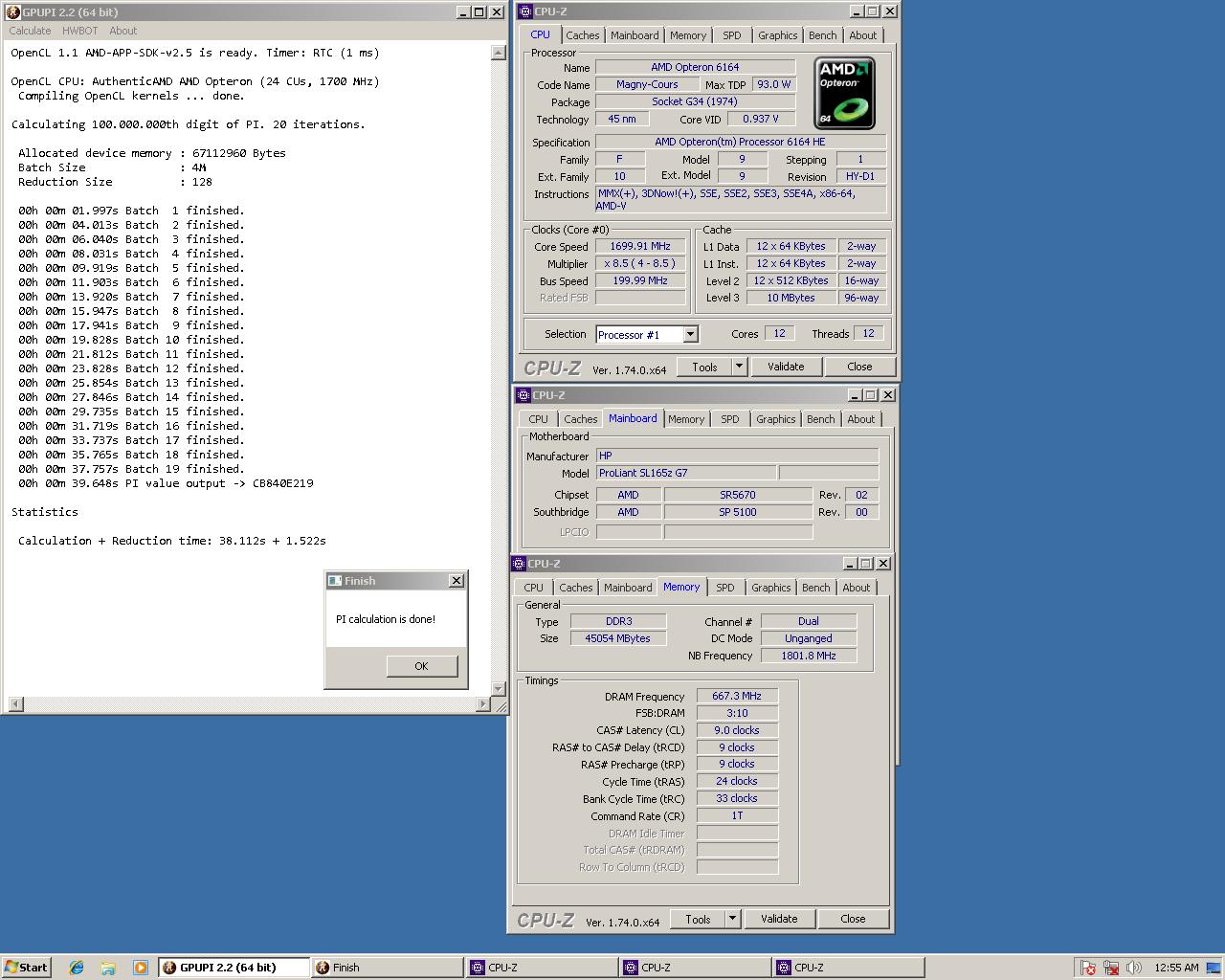Open the Bench tab in the top CPU-Z window

822,35
